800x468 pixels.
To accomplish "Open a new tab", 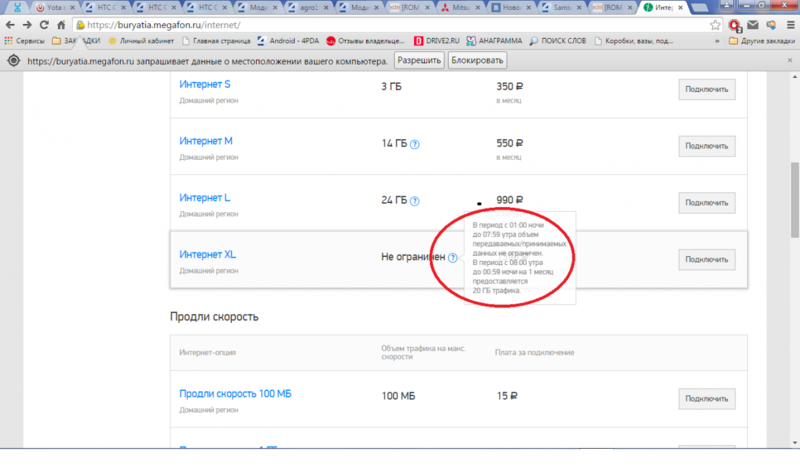I will (x=699, y=8).
